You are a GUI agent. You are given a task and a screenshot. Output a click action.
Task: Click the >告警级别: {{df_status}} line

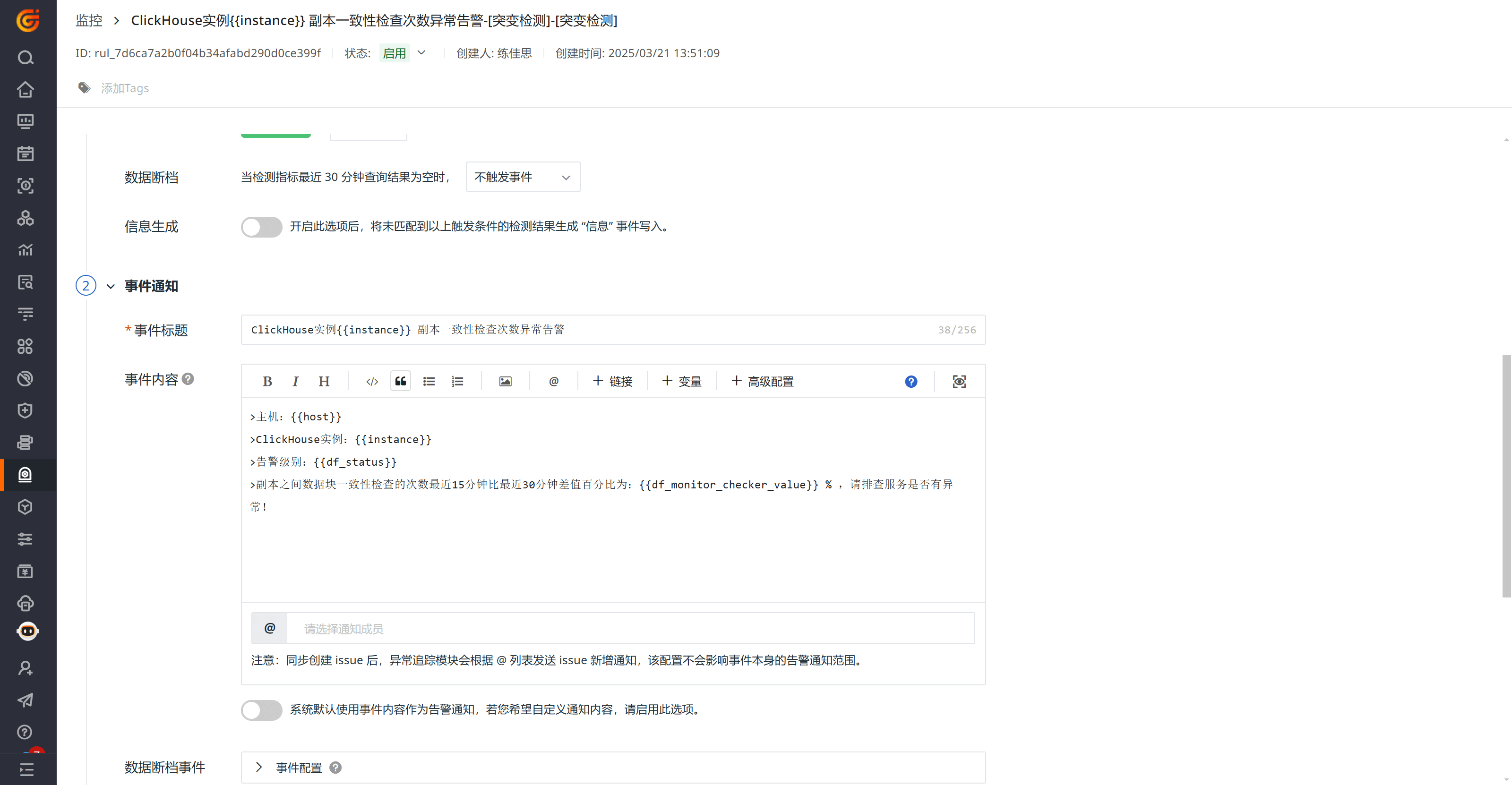point(323,462)
